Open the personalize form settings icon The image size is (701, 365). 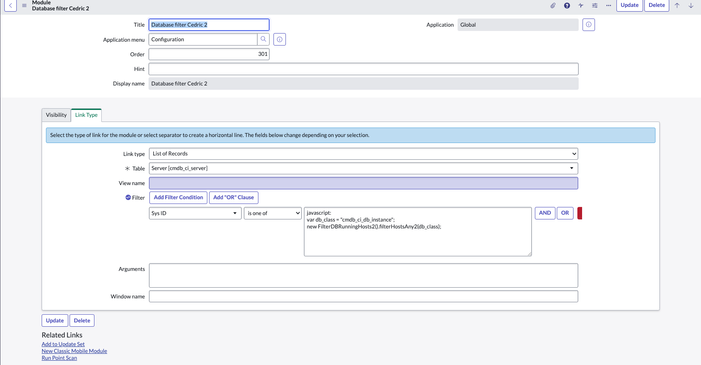595,5
